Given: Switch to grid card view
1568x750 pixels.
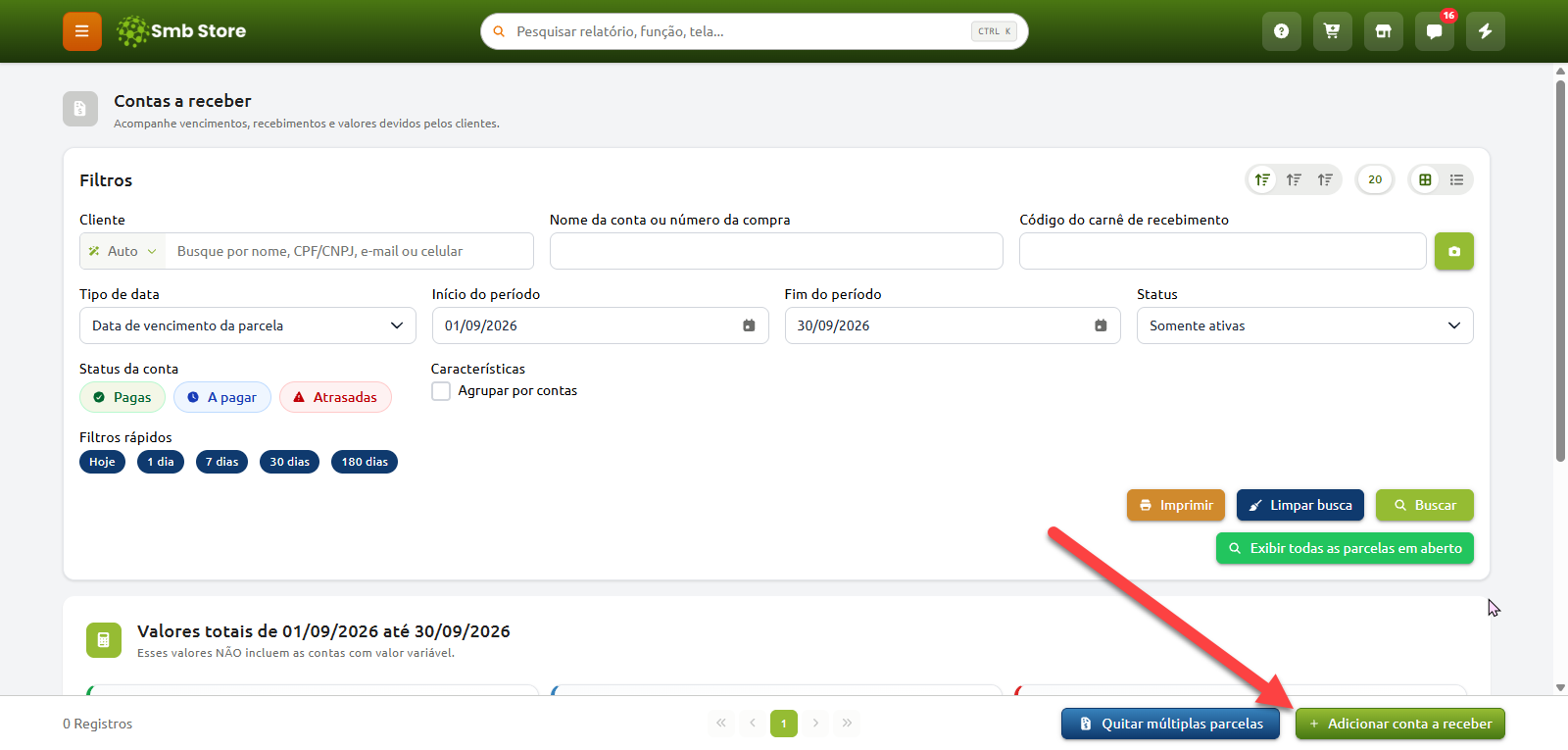Looking at the screenshot, I should click(1426, 179).
